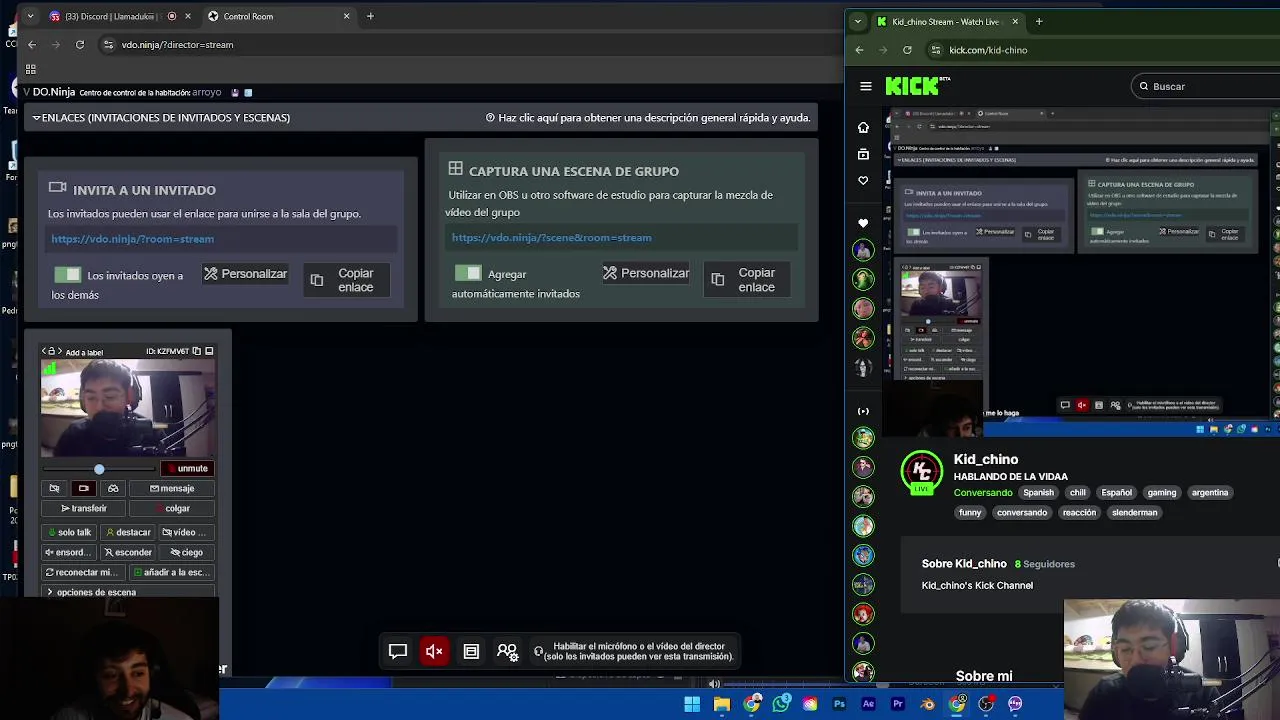Toggle ensordecer (deafen) guest button
This screenshot has height=720, width=1280.
point(69,552)
